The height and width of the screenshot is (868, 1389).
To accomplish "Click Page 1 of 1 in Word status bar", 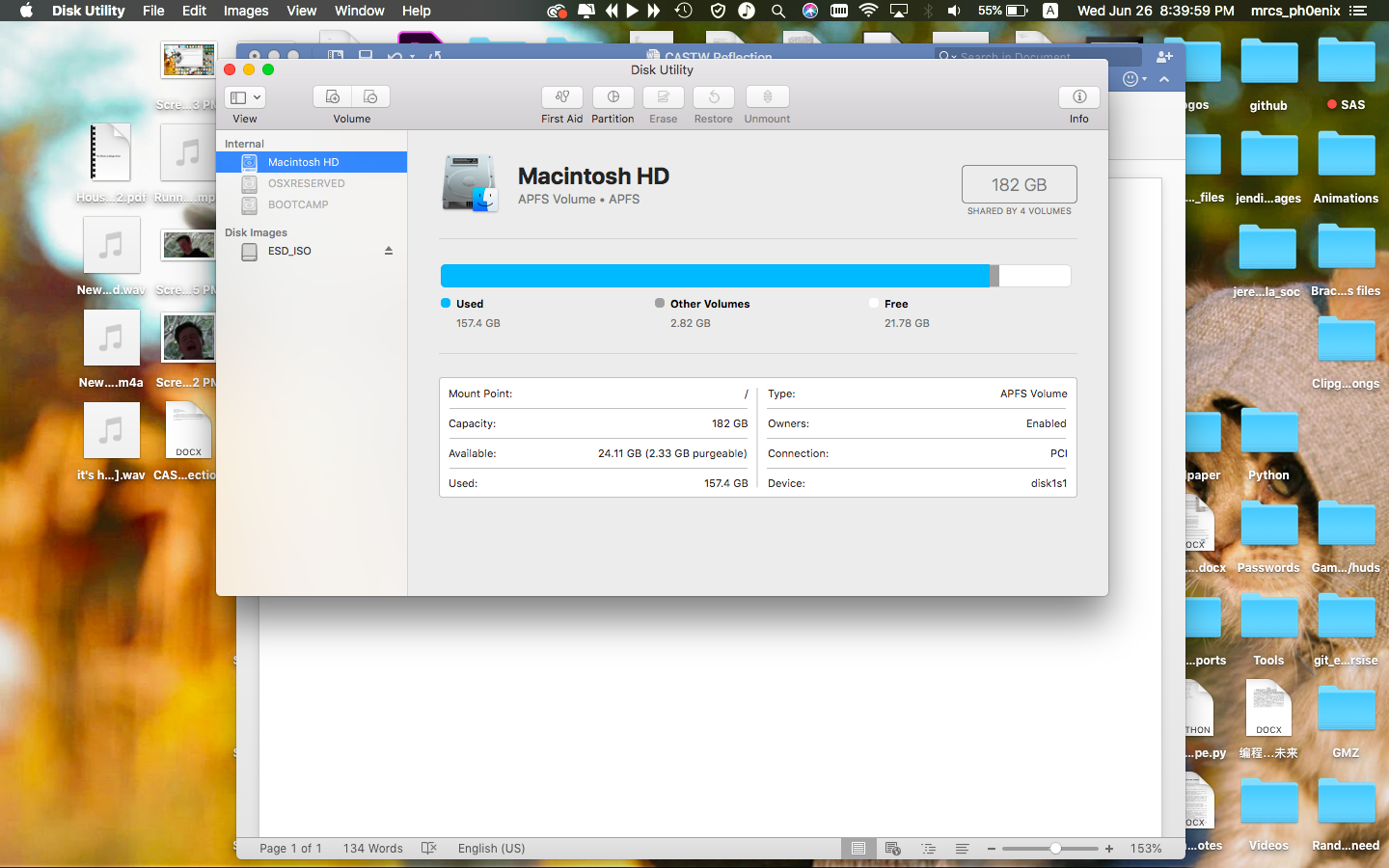I will click(x=290, y=849).
